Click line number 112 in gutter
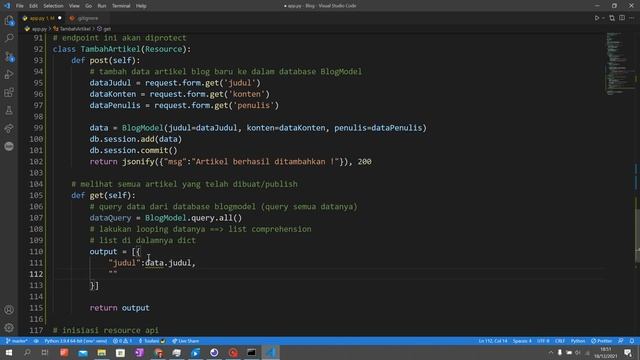This screenshot has width=640, height=360. [x=36, y=274]
